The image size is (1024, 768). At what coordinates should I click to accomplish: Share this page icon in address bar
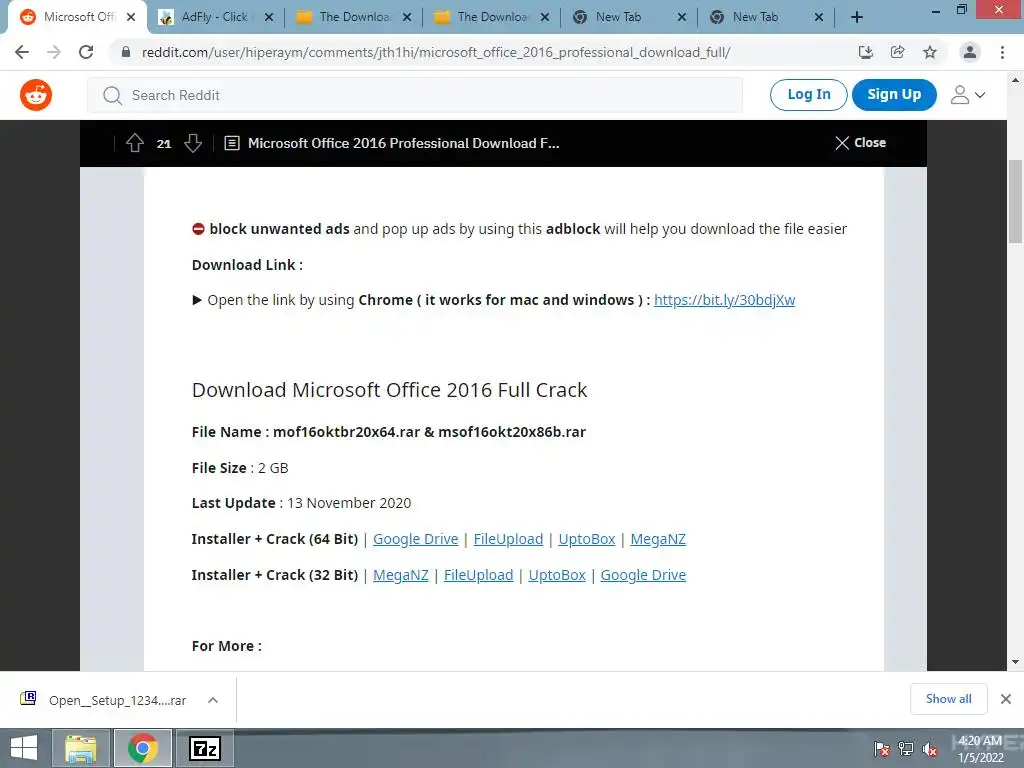tap(898, 52)
